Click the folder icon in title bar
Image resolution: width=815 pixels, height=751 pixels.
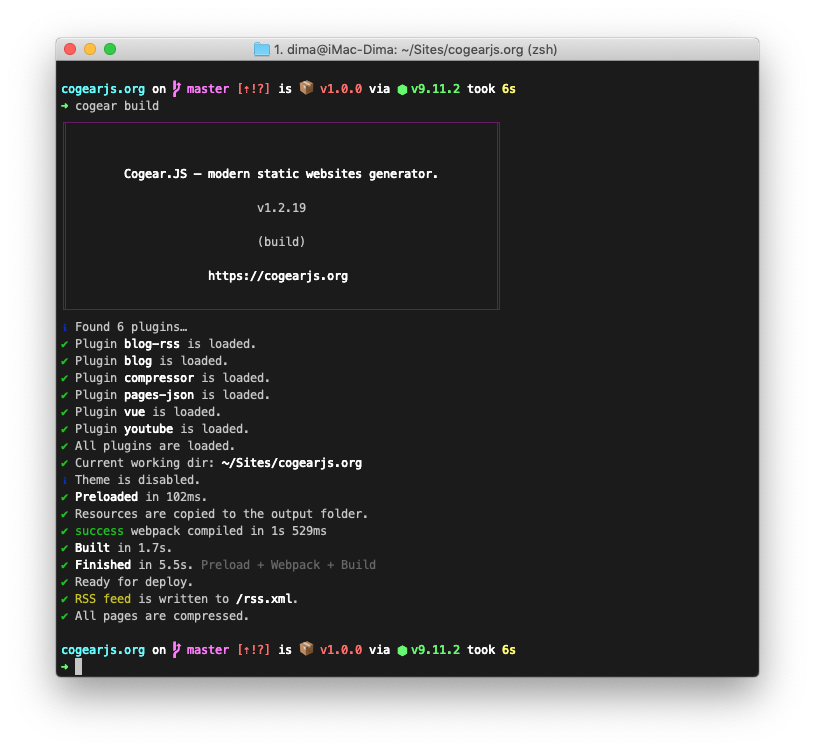click(x=261, y=49)
